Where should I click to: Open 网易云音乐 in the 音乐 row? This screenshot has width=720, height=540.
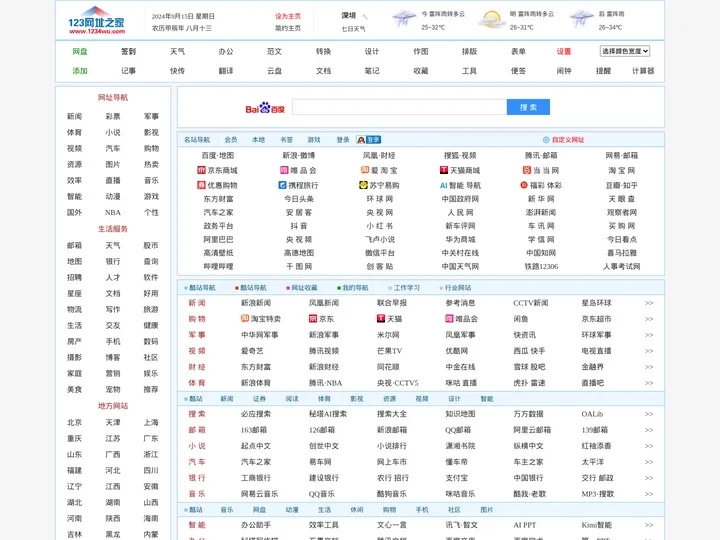click(x=259, y=494)
